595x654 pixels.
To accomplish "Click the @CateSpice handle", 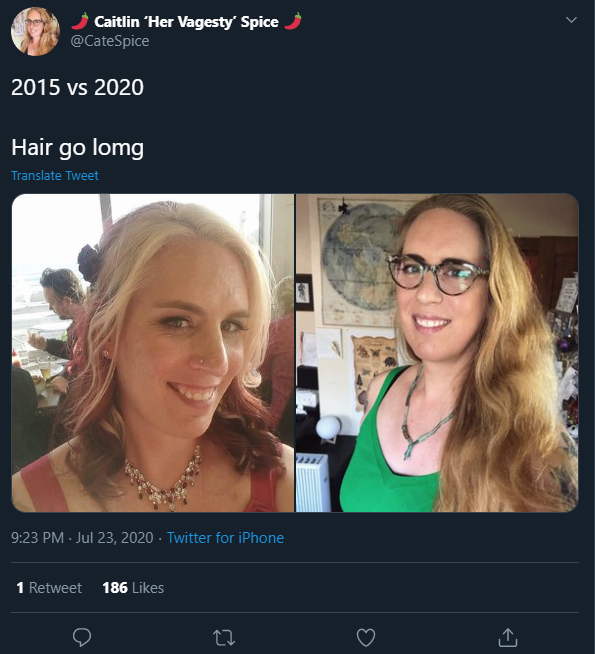I will tap(110, 41).
